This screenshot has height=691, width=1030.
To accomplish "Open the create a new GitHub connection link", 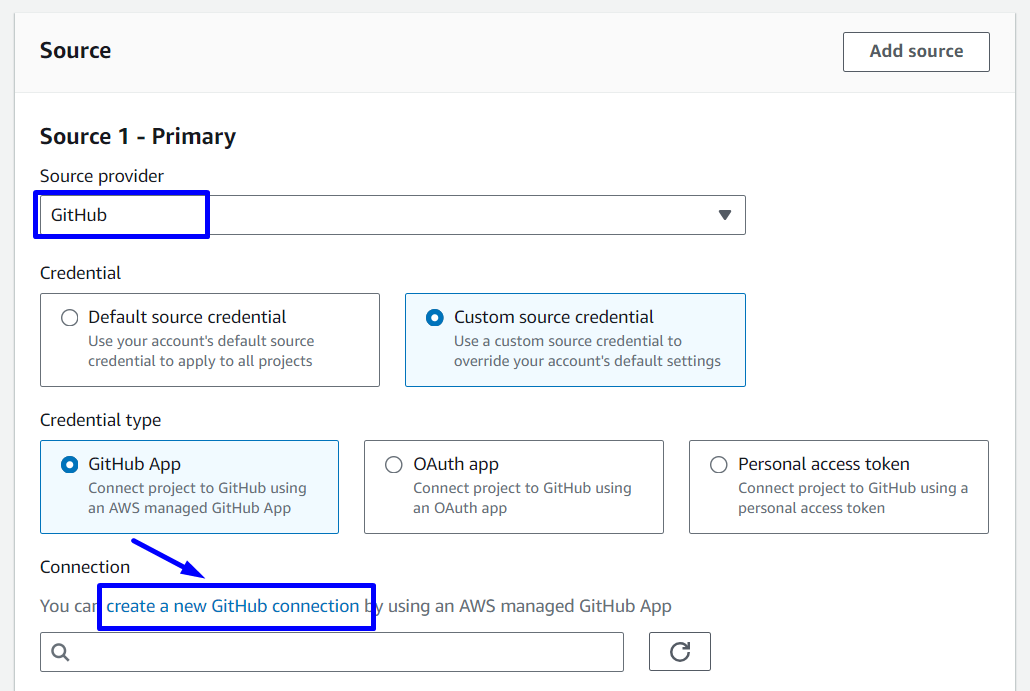I will 233,606.
